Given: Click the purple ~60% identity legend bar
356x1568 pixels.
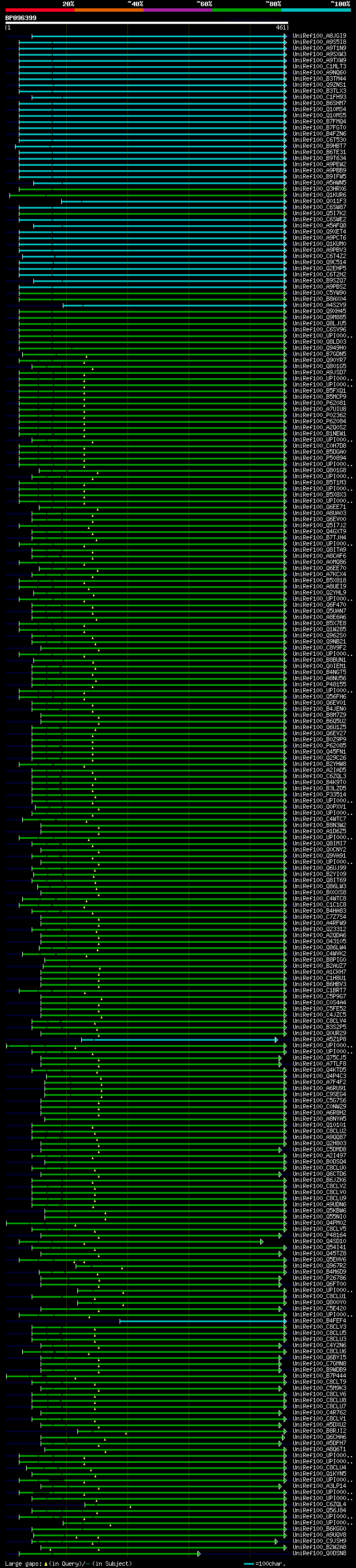Looking at the screenshot, I should click(179, 10).
